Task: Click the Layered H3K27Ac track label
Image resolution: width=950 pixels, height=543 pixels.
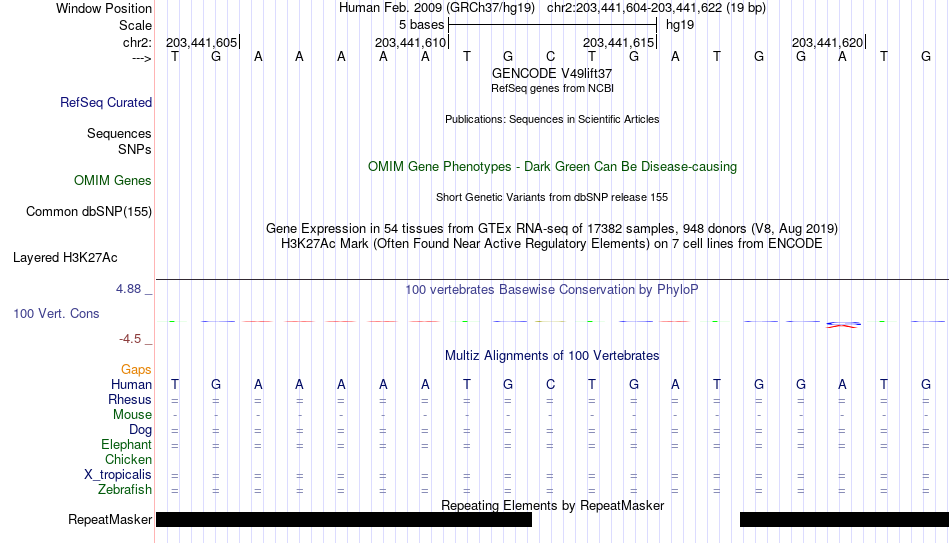Action: (65, 258)
